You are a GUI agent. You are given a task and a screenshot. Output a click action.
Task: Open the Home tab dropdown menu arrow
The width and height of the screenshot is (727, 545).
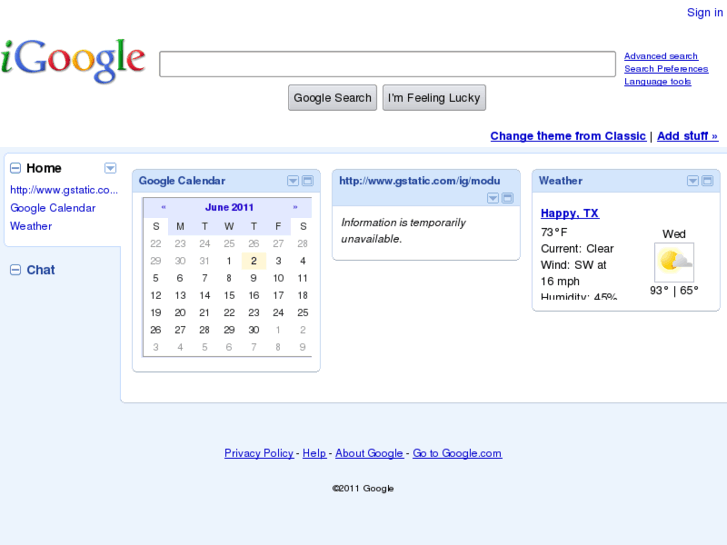110,168
